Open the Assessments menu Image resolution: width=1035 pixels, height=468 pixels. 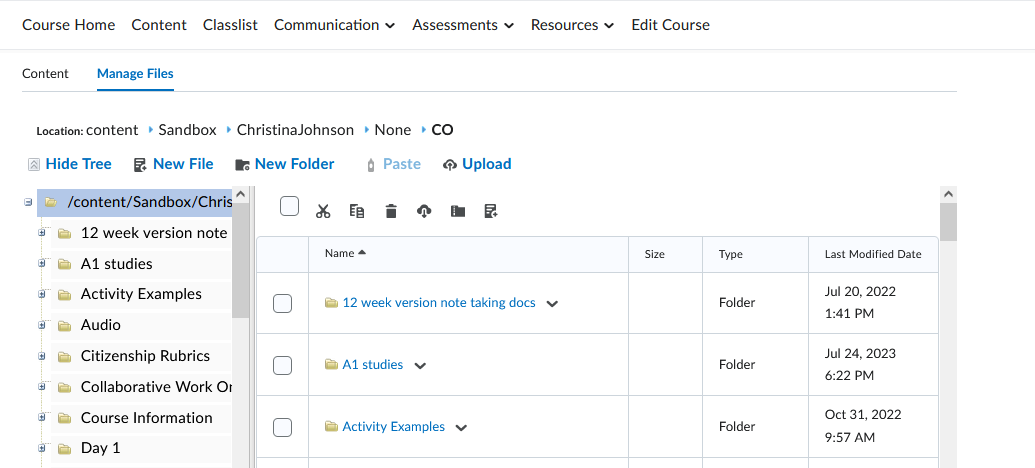[463, 25]
